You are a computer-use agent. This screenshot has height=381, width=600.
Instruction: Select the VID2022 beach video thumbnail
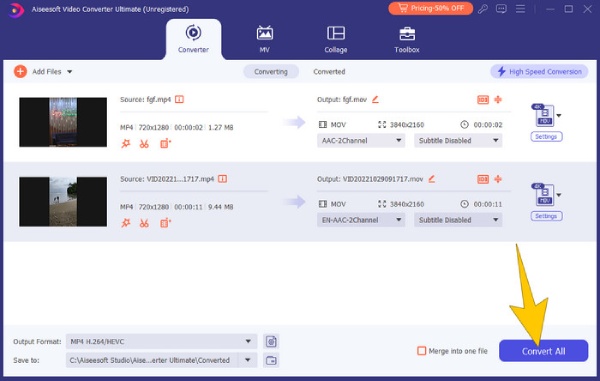(63, 202)
